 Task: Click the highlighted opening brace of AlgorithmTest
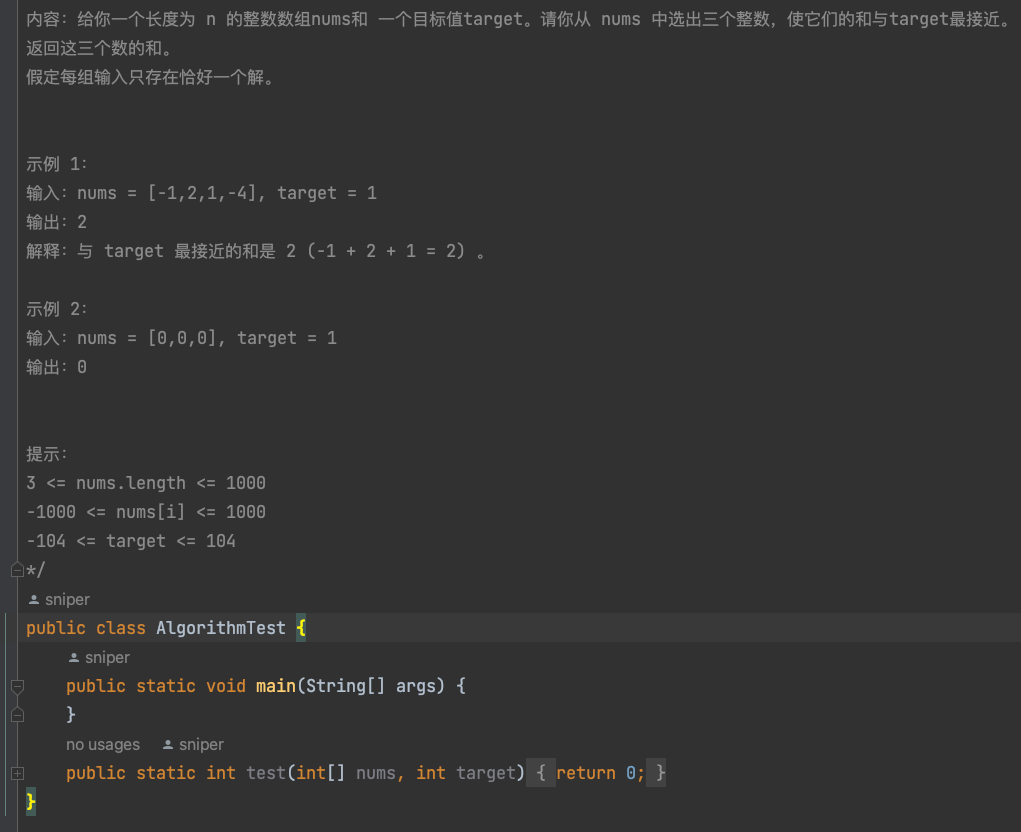click(301, 629)
